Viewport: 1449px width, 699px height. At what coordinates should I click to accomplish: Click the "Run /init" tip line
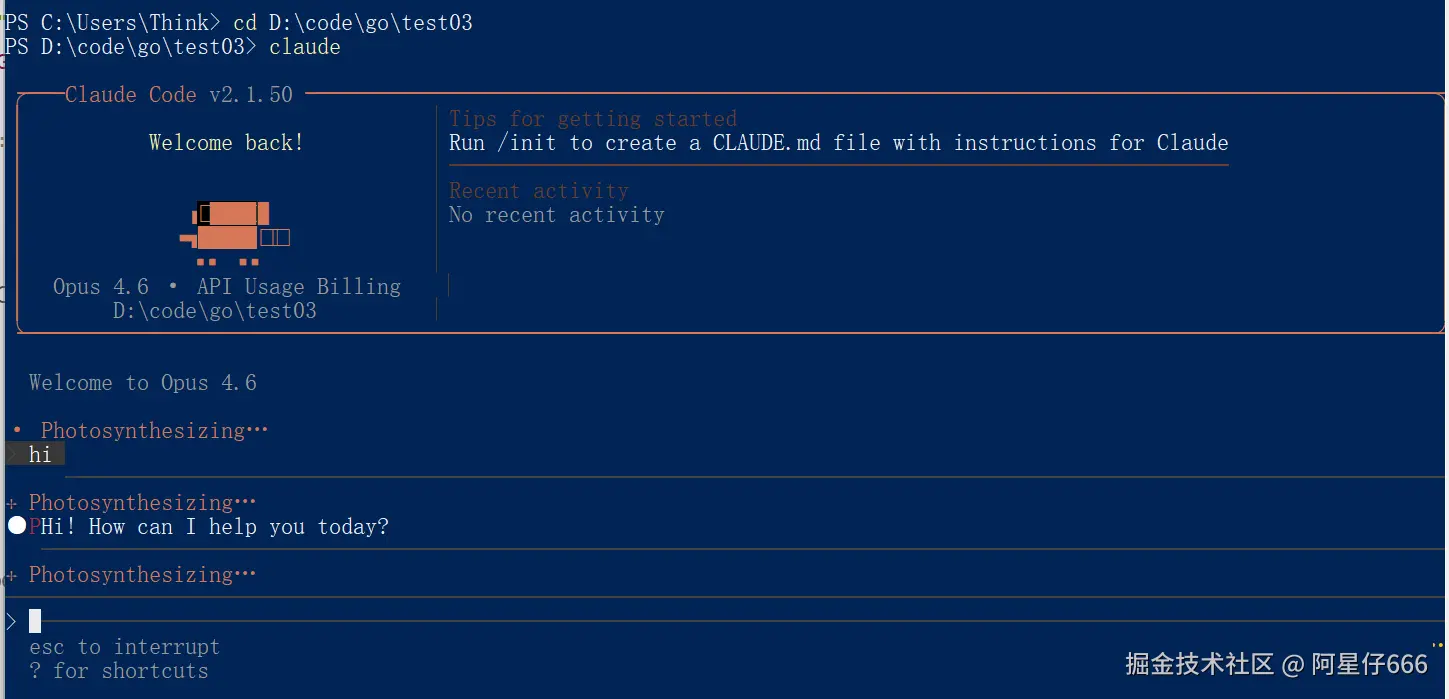[838, 143]
